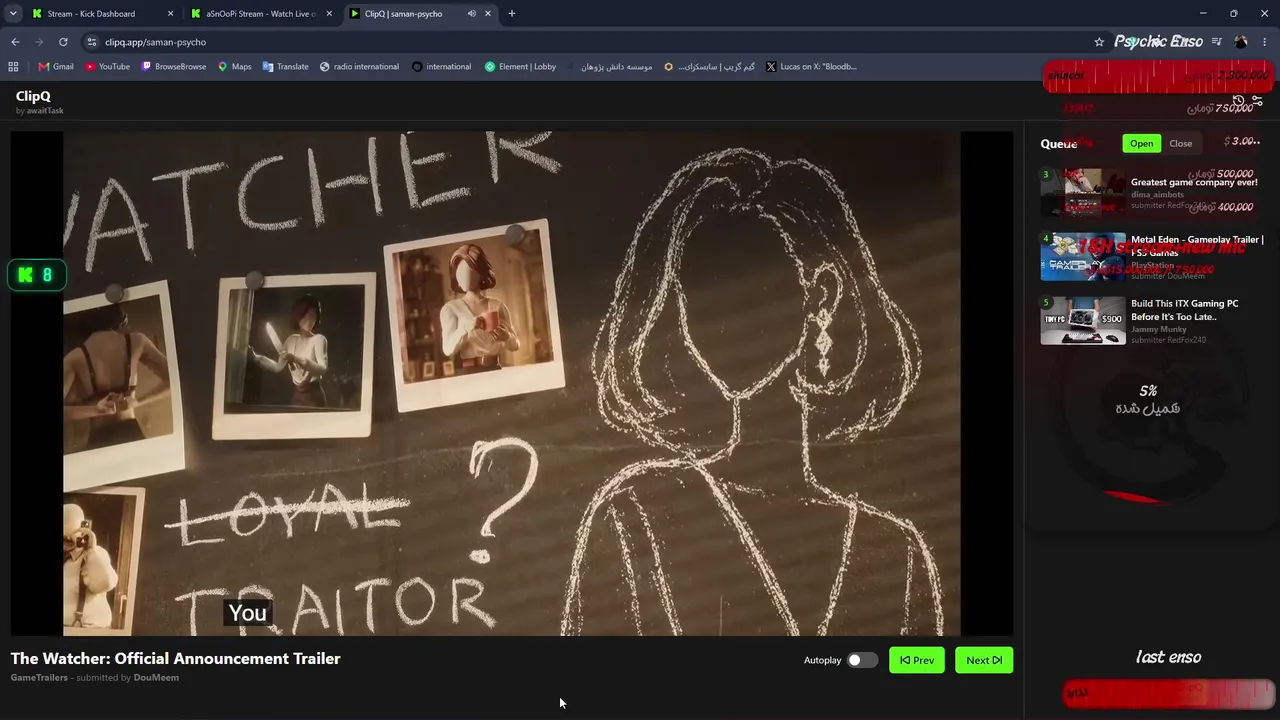
Task: Reload the current page
Action: 63,42
